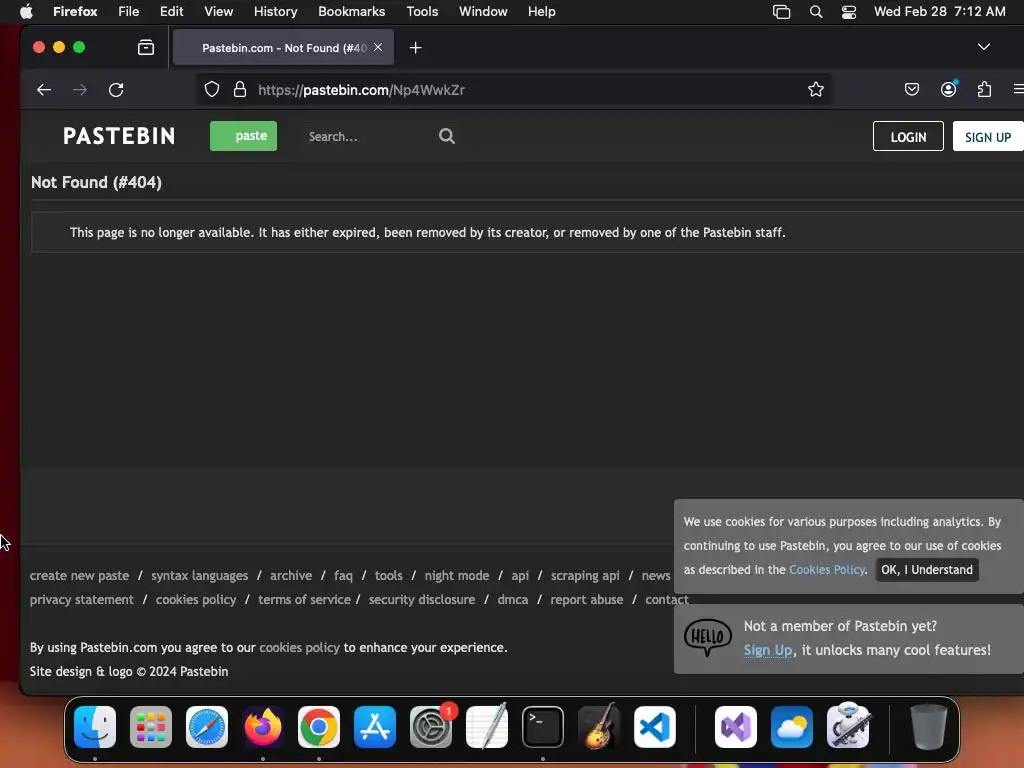Create a new paste with green button
The width and height of the screenshot is (1024, 768).
point(243,136)
